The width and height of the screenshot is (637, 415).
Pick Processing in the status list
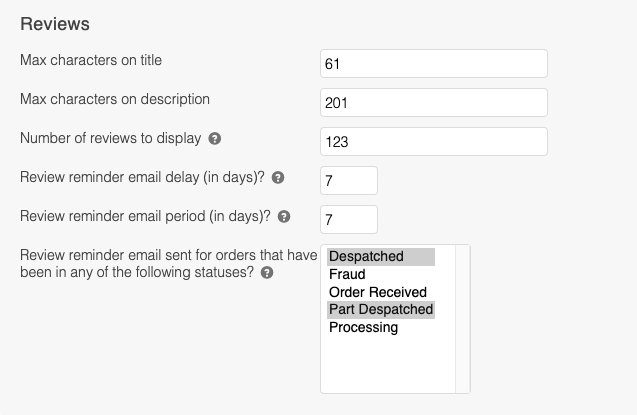[x=363, y=327]
